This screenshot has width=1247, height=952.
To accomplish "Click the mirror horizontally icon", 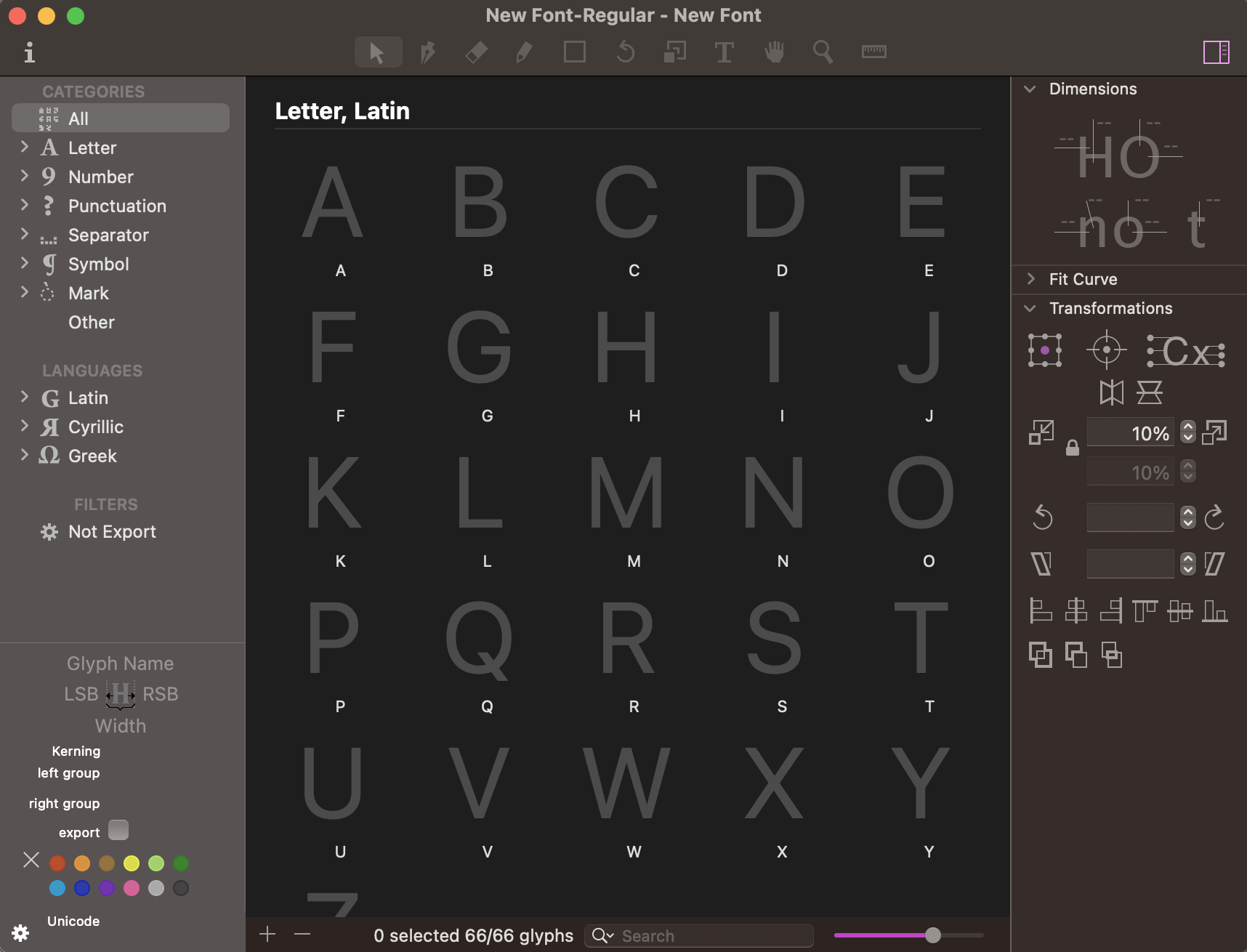I will click(x=1111, y=393).
